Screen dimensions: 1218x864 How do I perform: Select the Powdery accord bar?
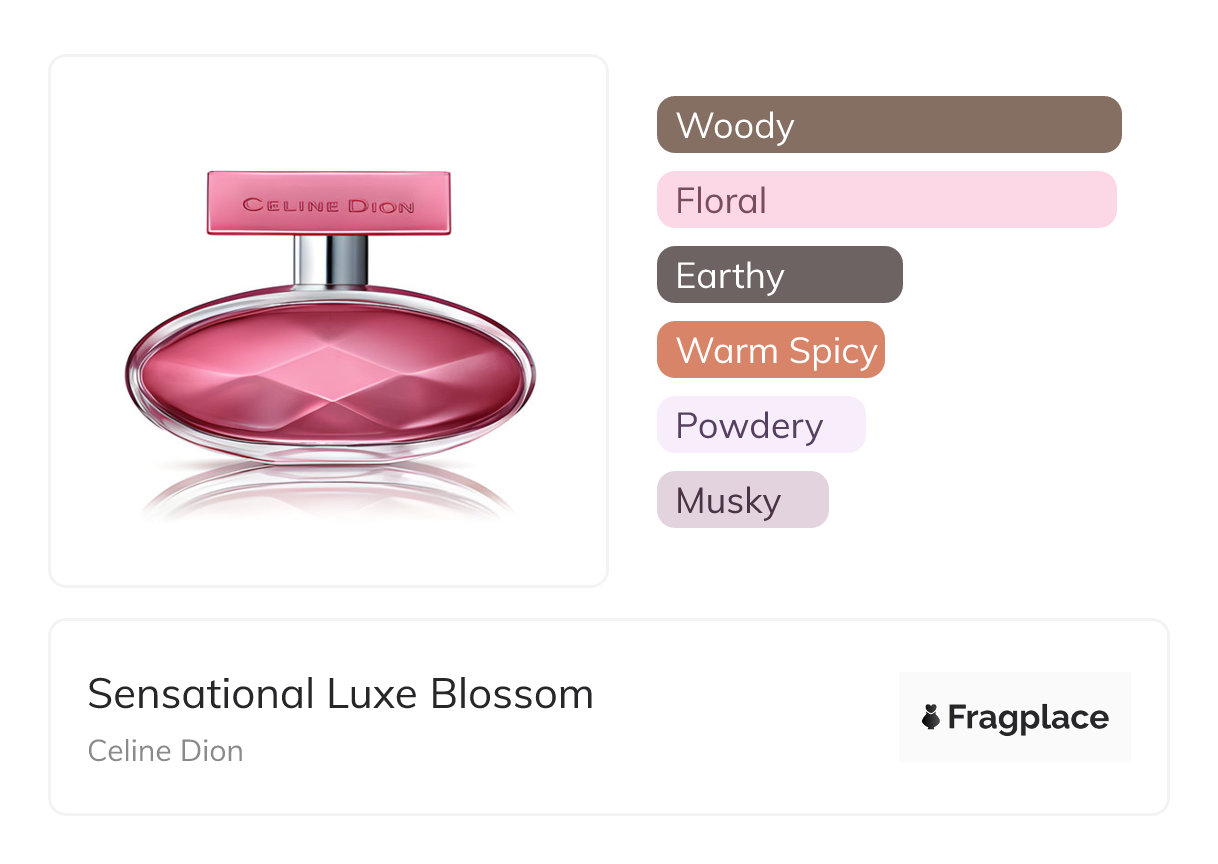tap(760, 425)
